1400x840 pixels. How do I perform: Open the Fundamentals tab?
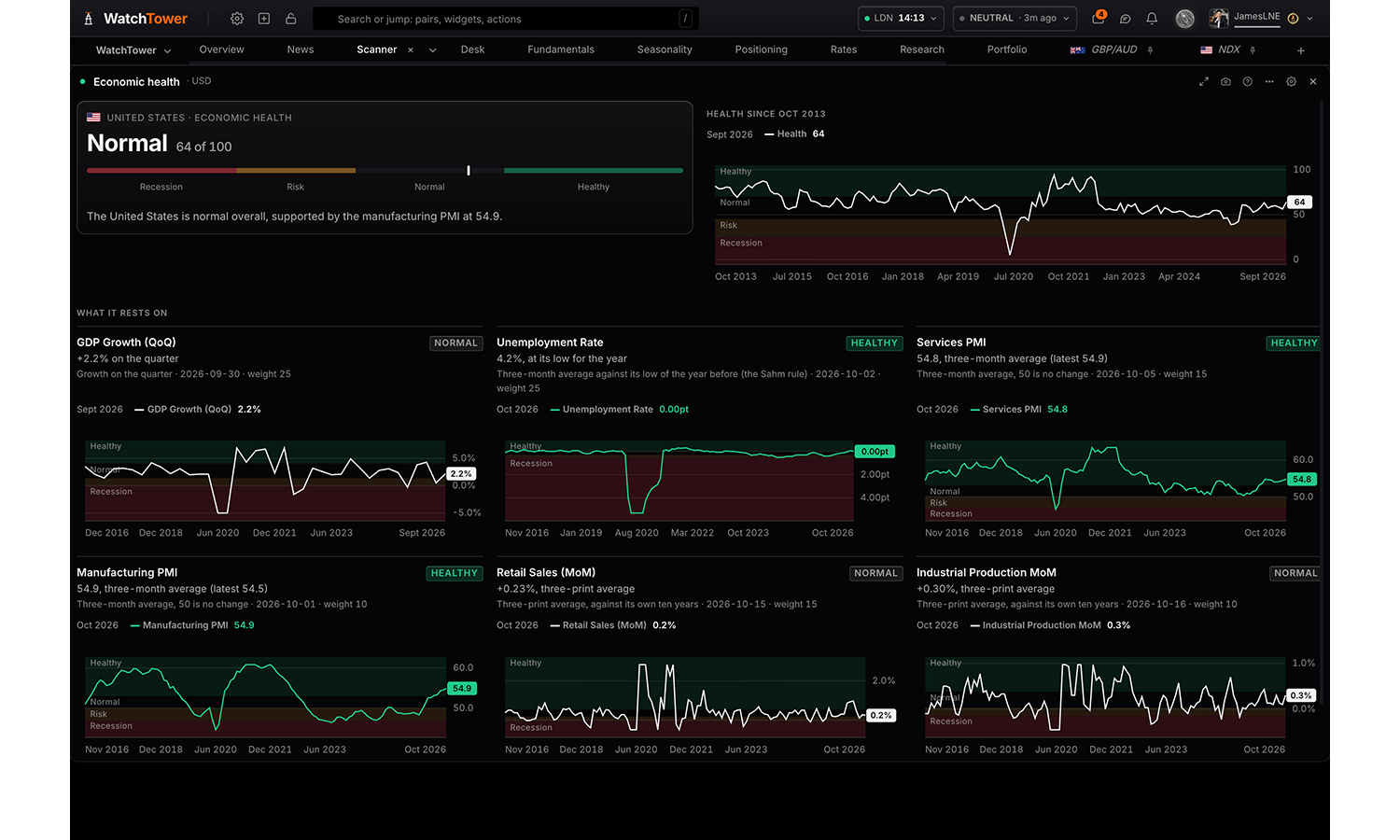561,49
